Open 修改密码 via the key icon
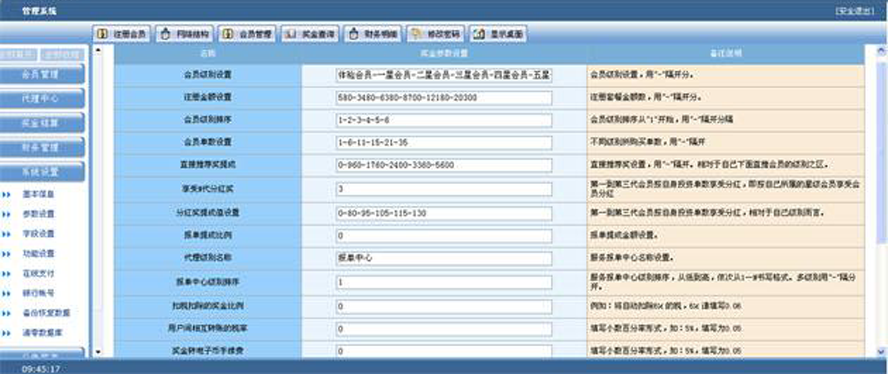The height and width of the screenshot is (374, 888). tap(436, 34)
